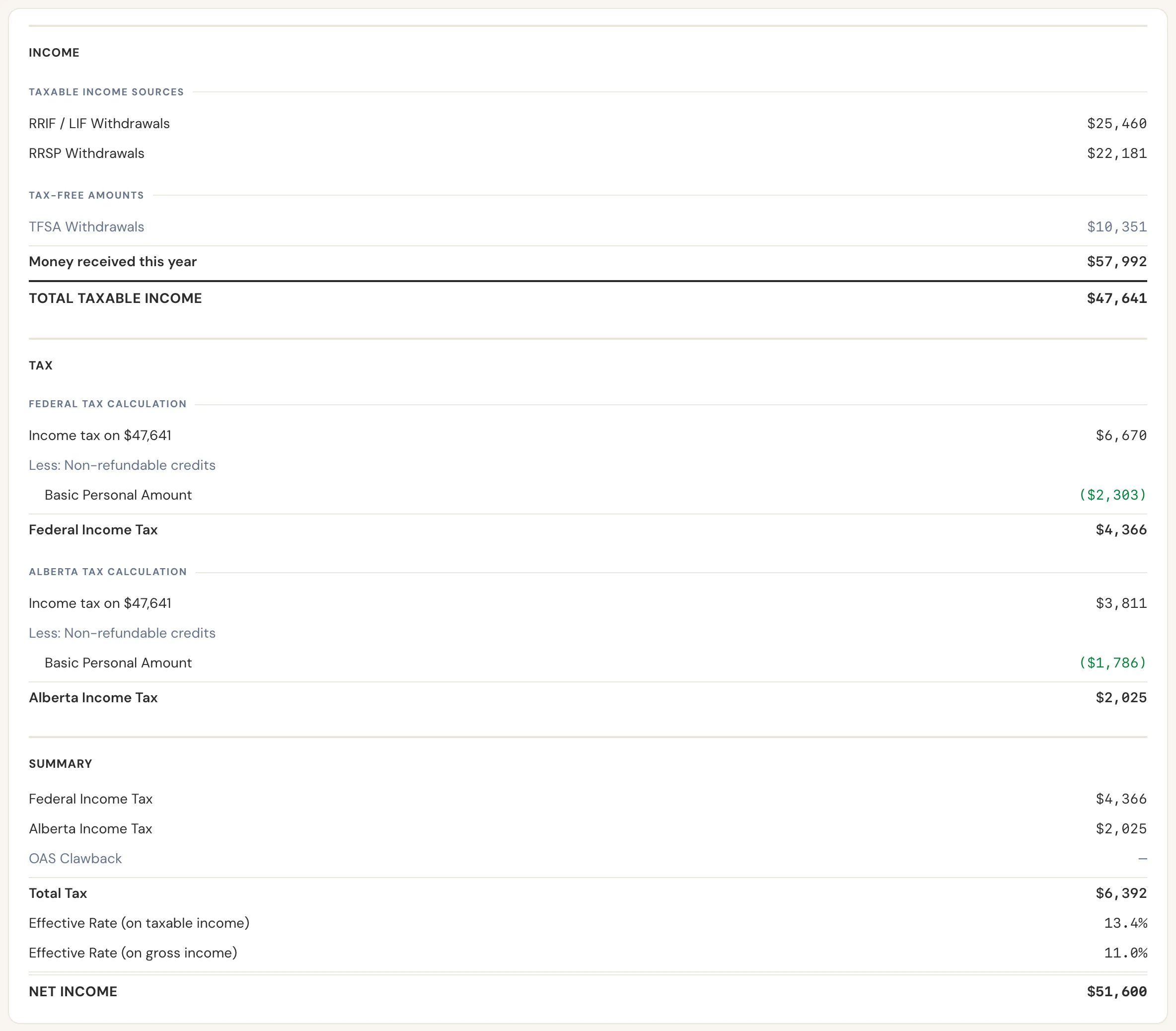
Task: Select the 11.0% effective rate value
Action: point(1125,954)
